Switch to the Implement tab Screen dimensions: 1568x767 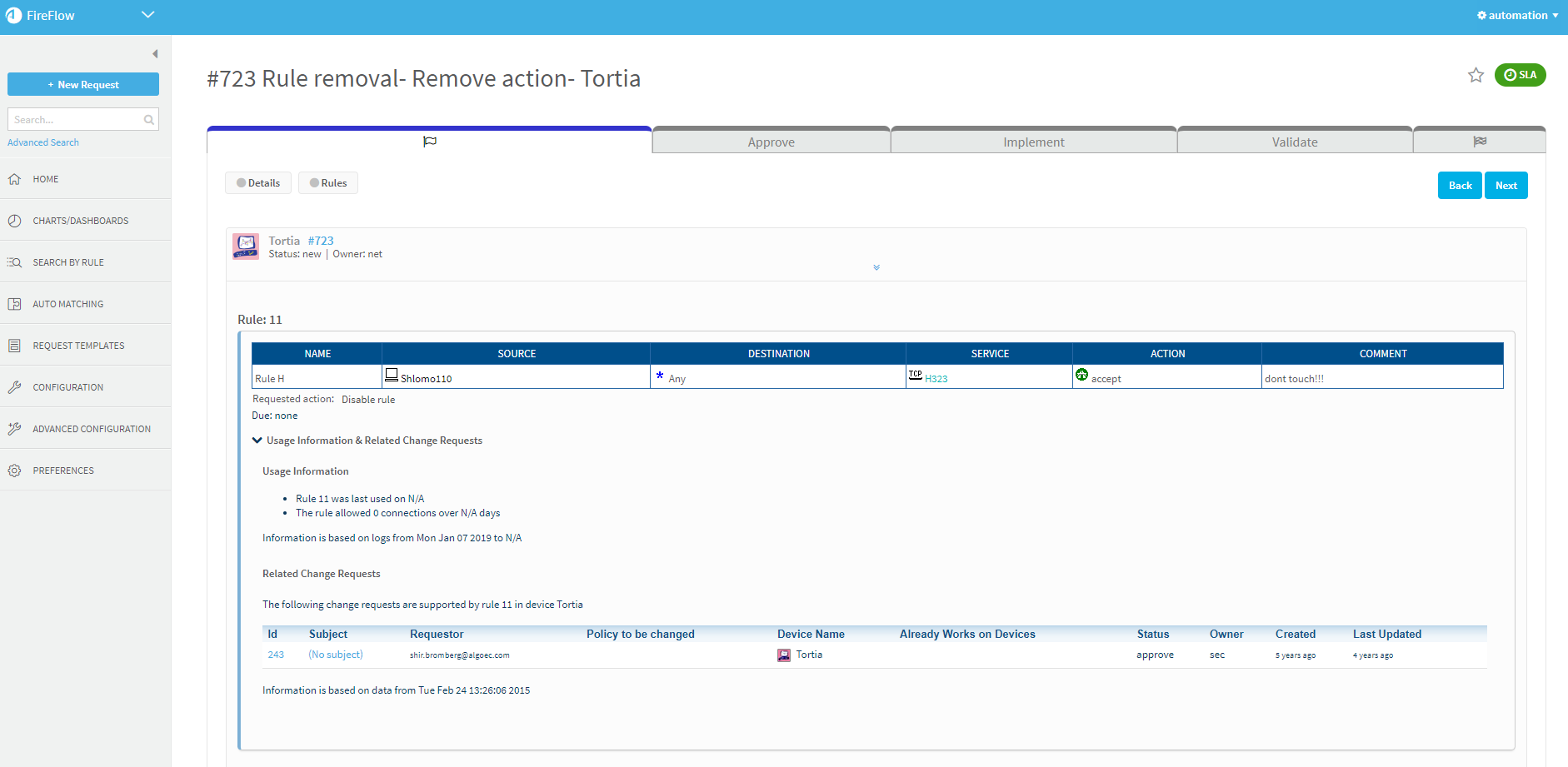1033,142
